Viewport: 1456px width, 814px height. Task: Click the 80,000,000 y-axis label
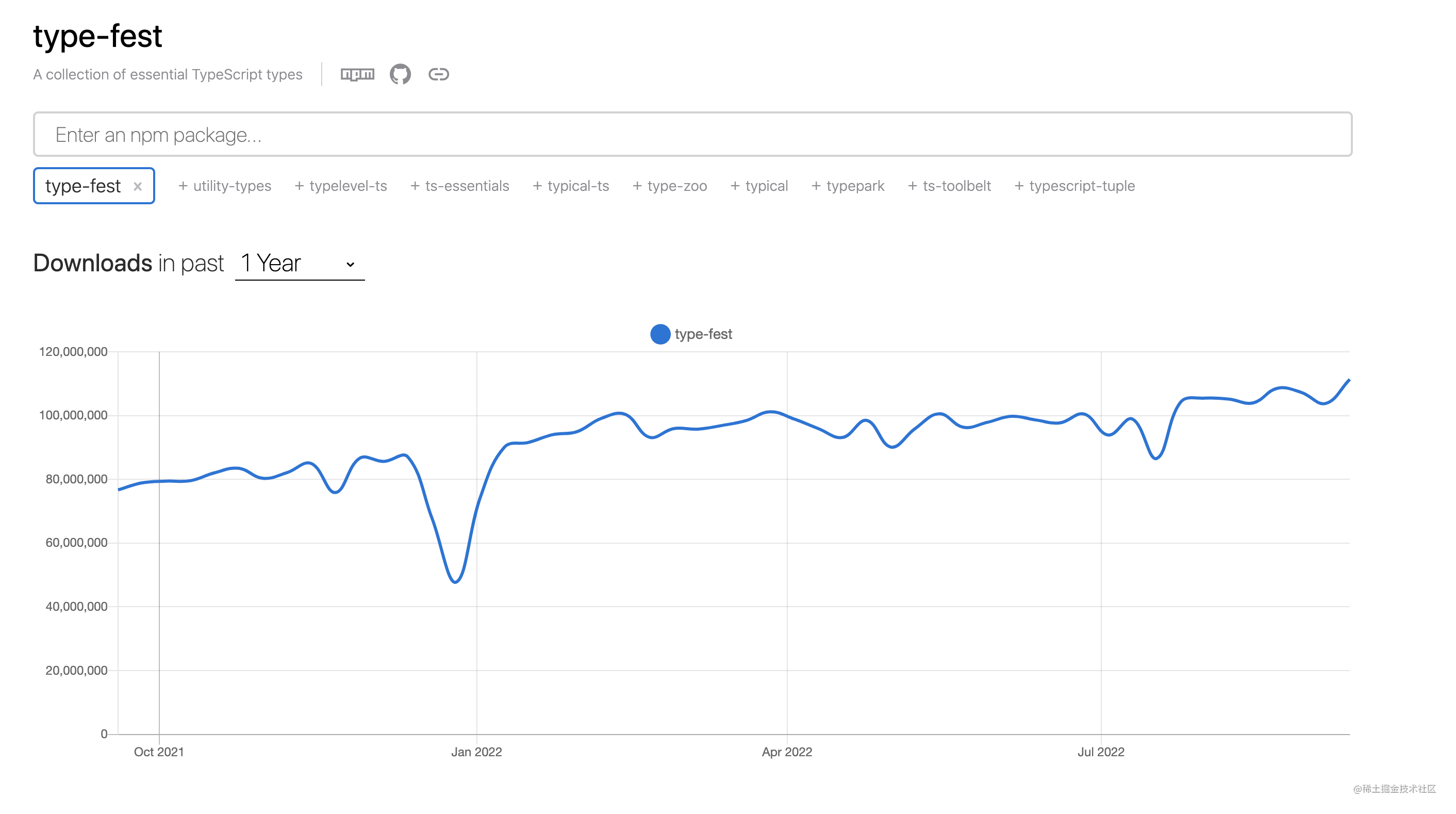point(76,479)
